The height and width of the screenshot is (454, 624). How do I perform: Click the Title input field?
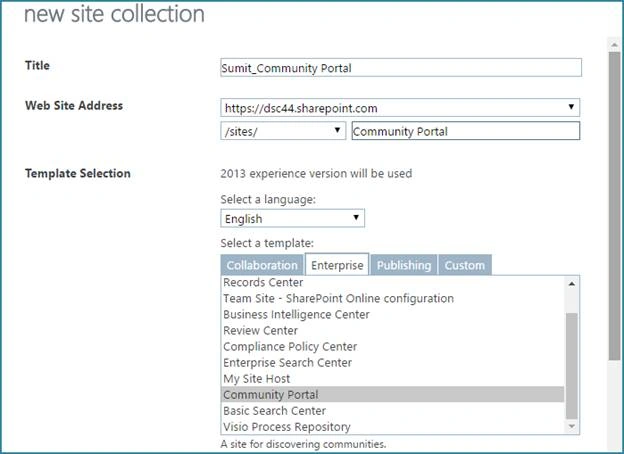[401, 68]
